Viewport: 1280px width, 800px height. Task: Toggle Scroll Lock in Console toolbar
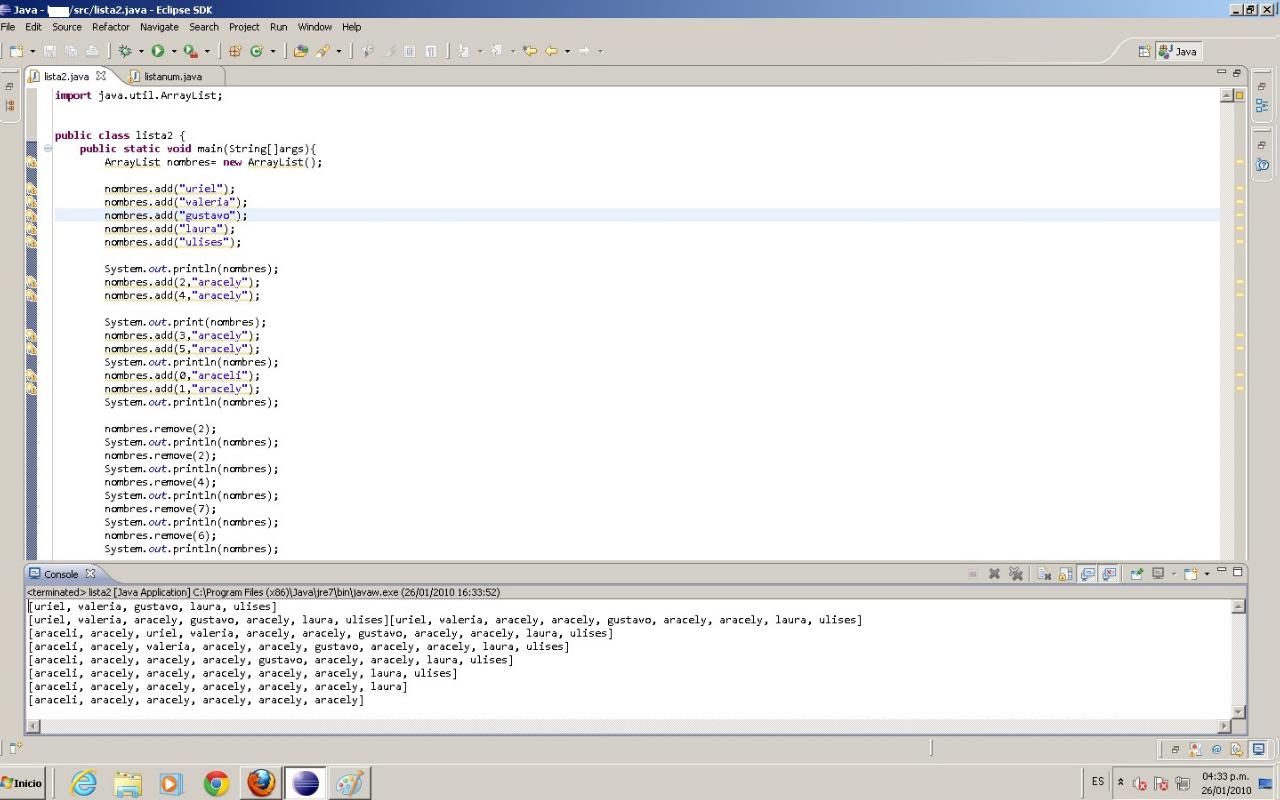pos(1066,574)
